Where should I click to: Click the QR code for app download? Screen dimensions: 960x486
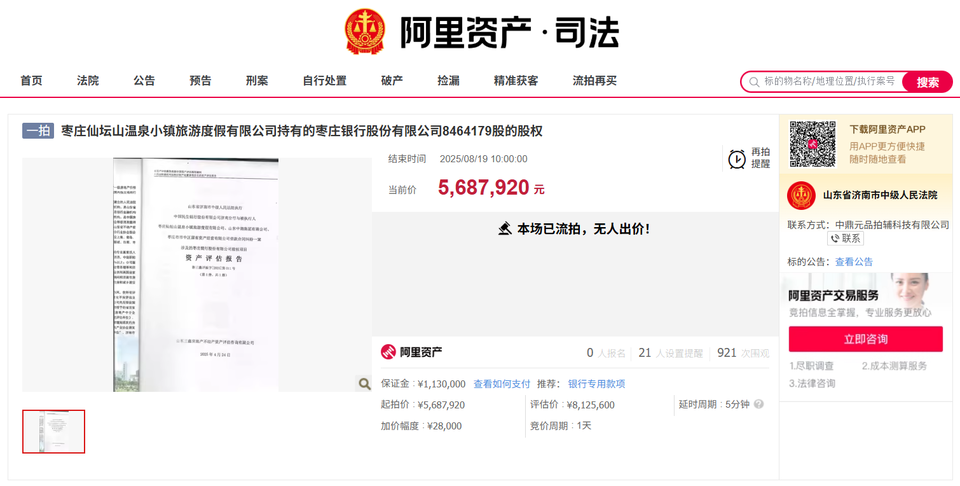(812, 144)
